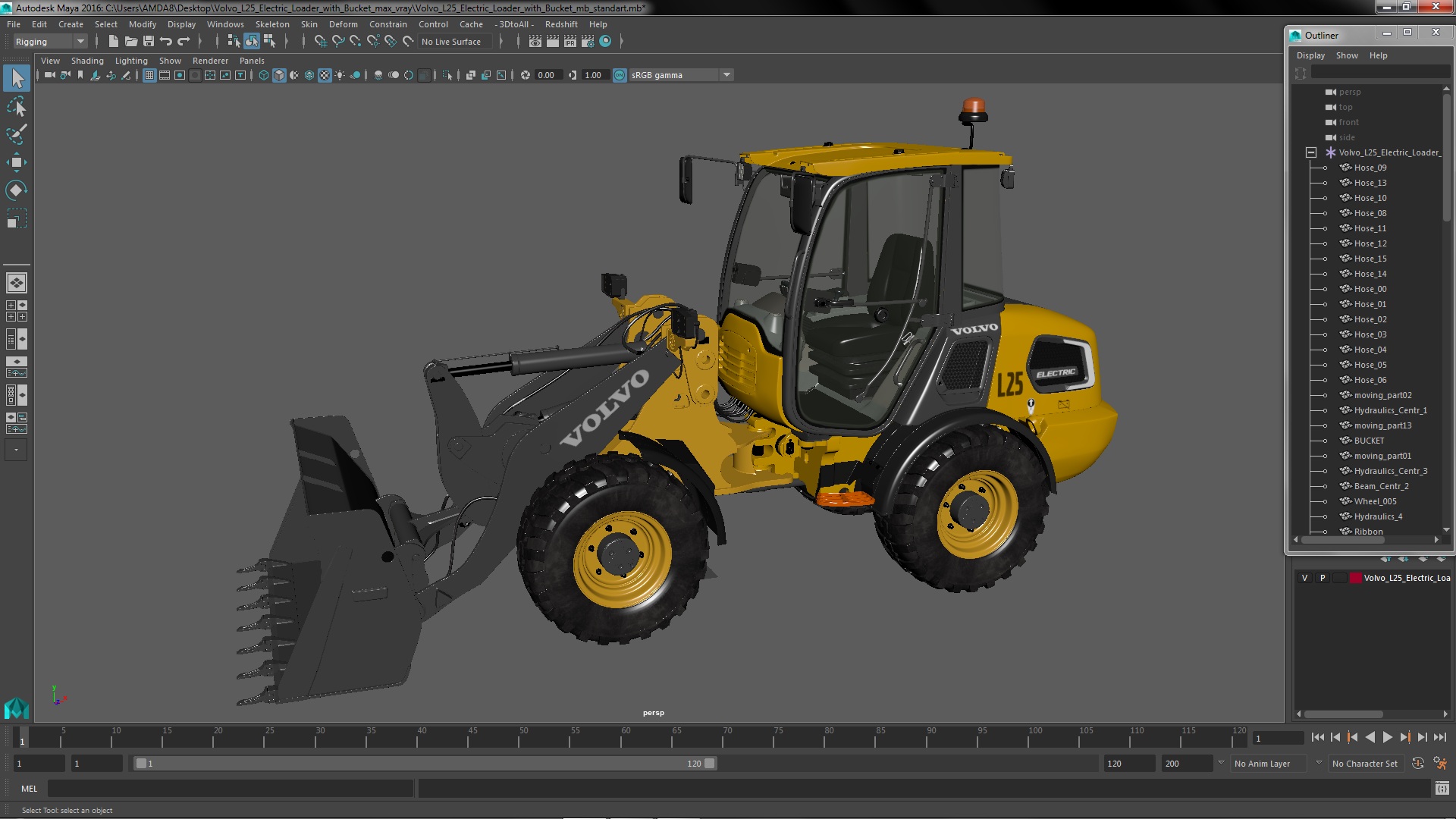The image size is (1456, 819).
Task: Pick the Rotate tool in toolbox
Action: tap(17, 190)
